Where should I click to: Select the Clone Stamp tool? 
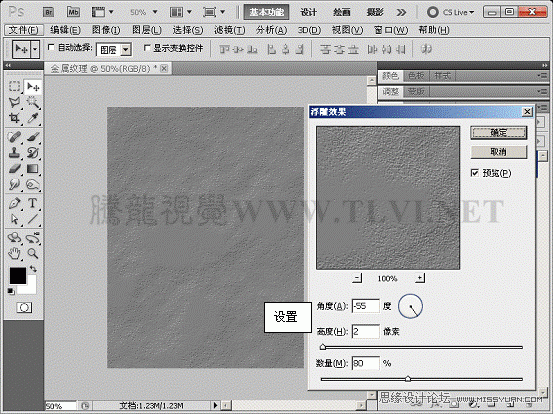[x=14, y=153]
